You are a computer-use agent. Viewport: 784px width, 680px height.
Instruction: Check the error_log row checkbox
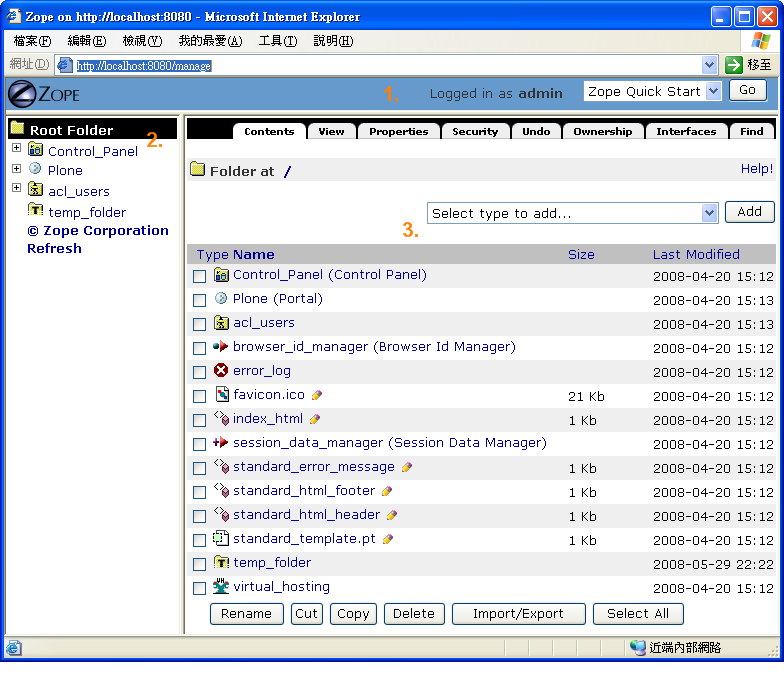tap(200, 372)
